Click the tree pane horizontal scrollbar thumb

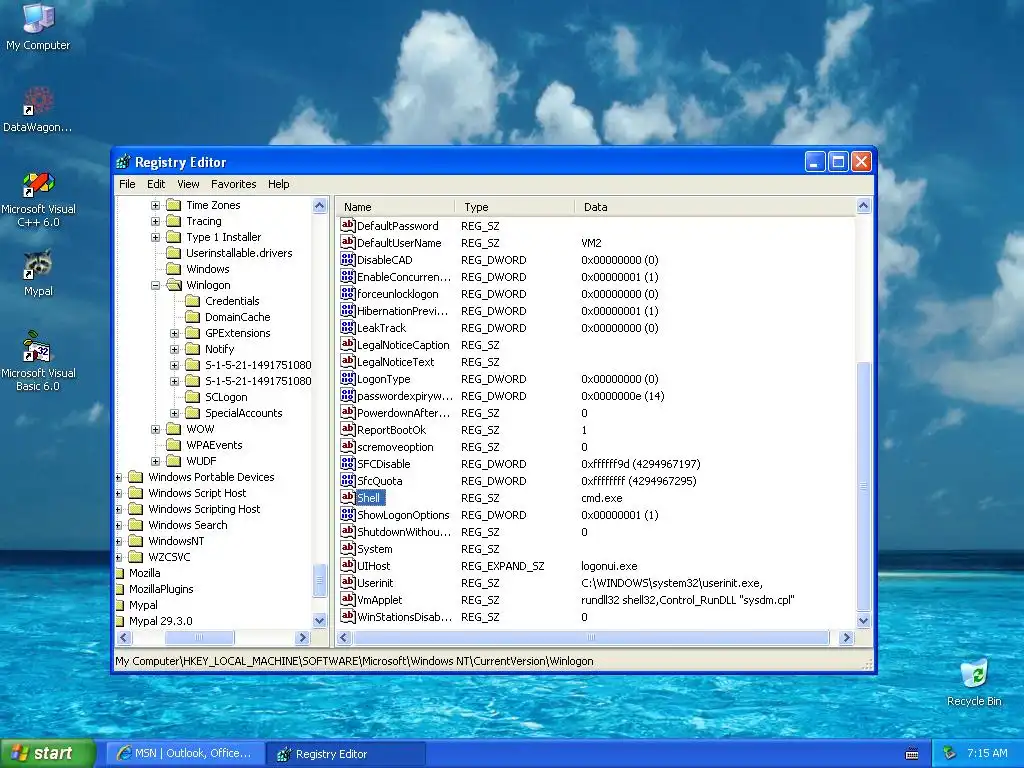tap(199, 637)
